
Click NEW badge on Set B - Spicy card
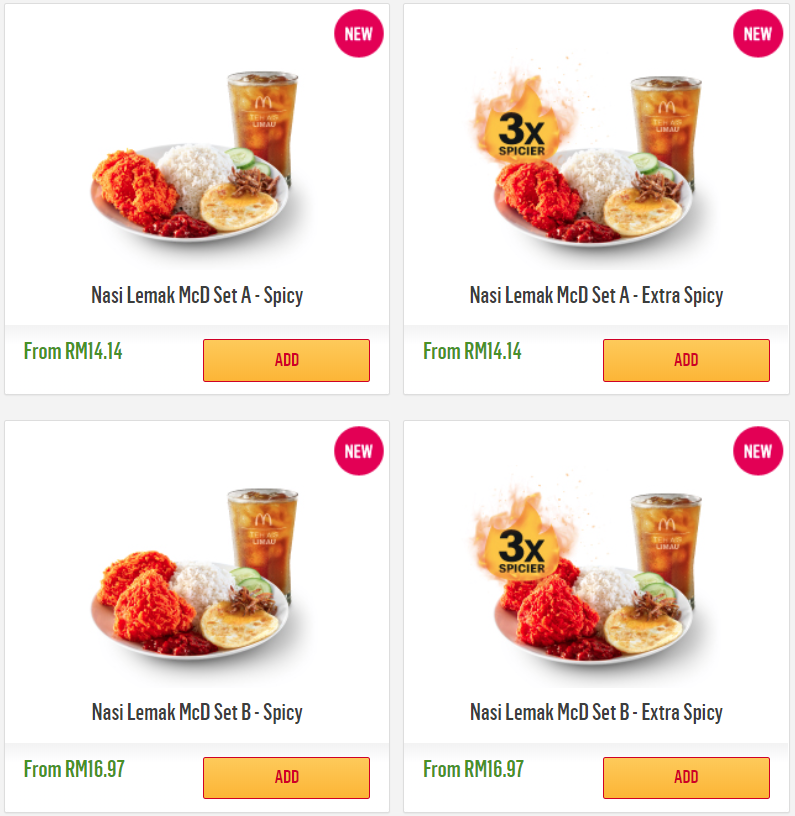[x=358, y=451]
